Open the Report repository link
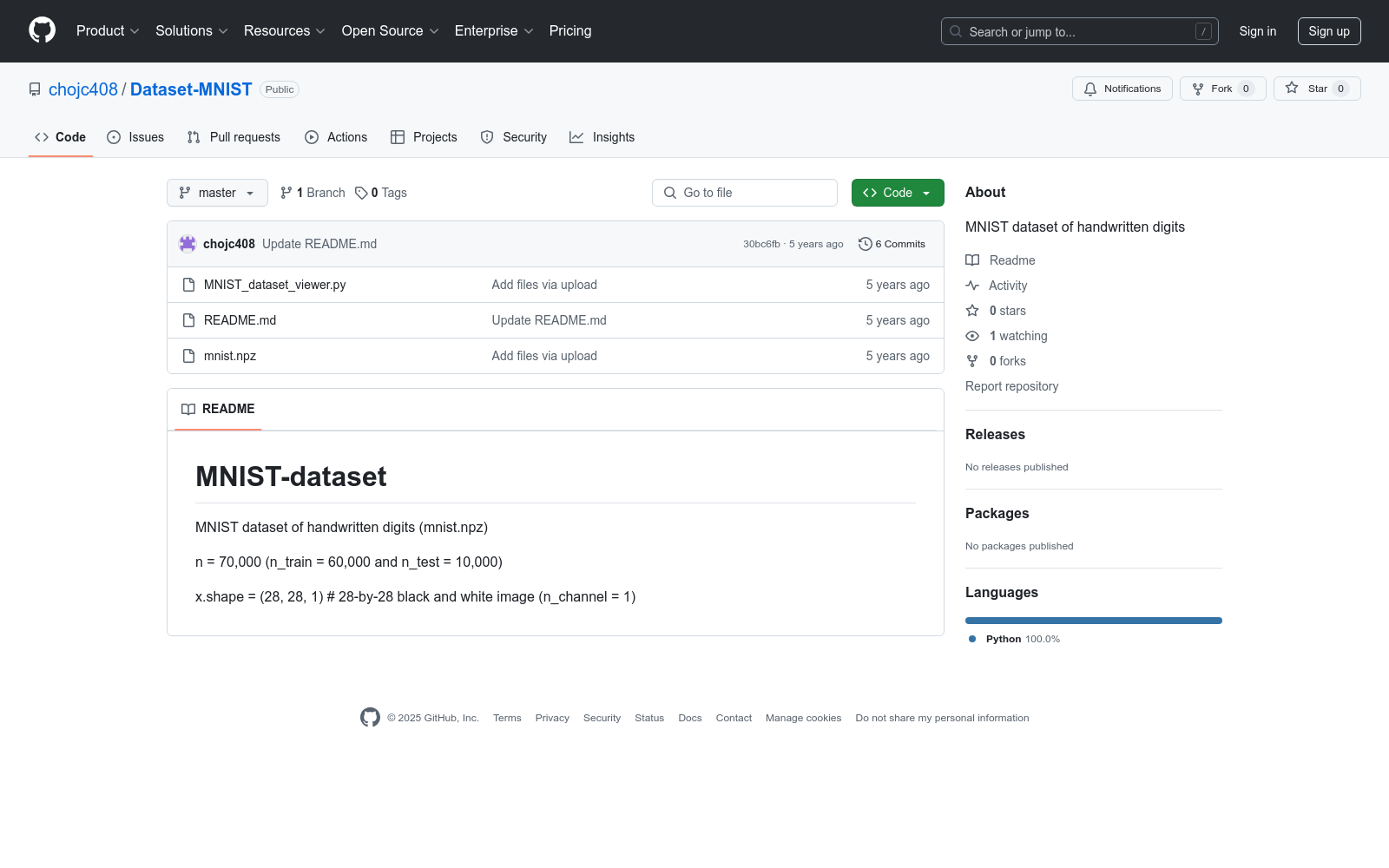This screenshot has height=868, width=1389. pos(1012,386)
